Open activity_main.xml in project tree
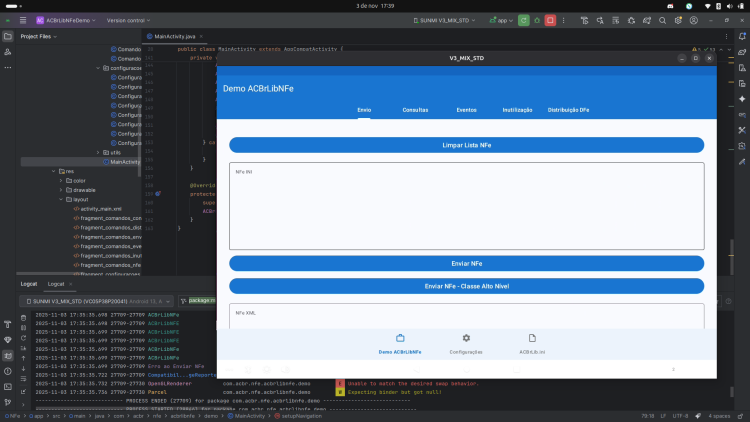This screenshot has width=750, height=422. (100, 209)
